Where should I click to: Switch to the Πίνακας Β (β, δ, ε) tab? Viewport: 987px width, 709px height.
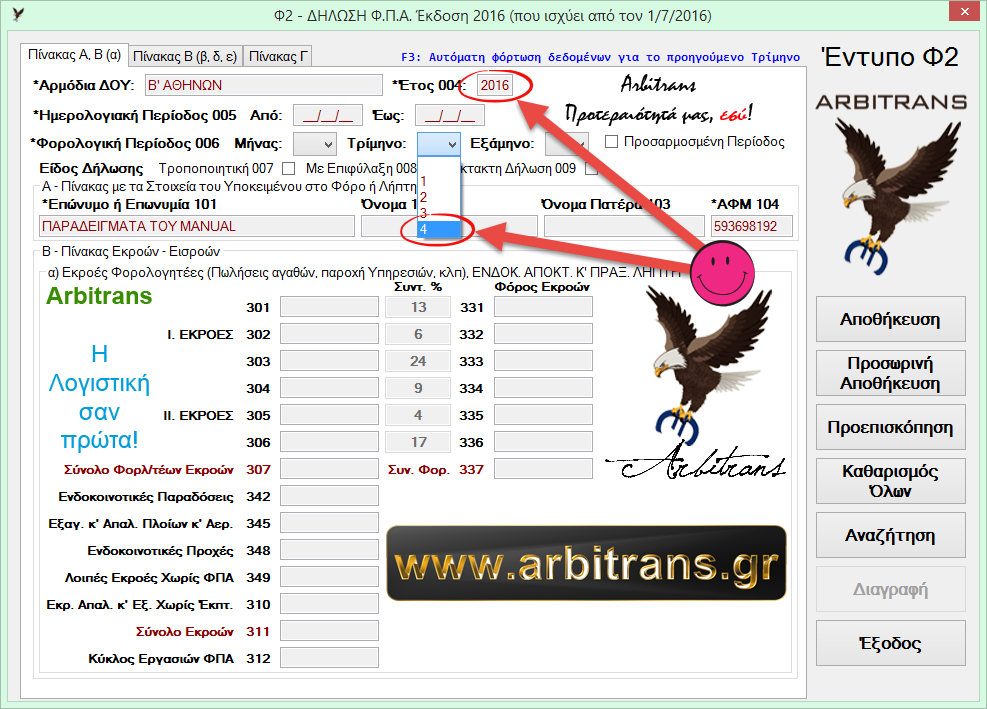pos(184,57)
